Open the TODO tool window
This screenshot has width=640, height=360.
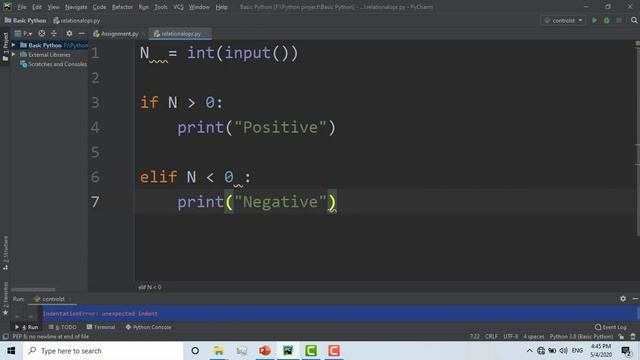pyautogui.click(x=62, y=327)
